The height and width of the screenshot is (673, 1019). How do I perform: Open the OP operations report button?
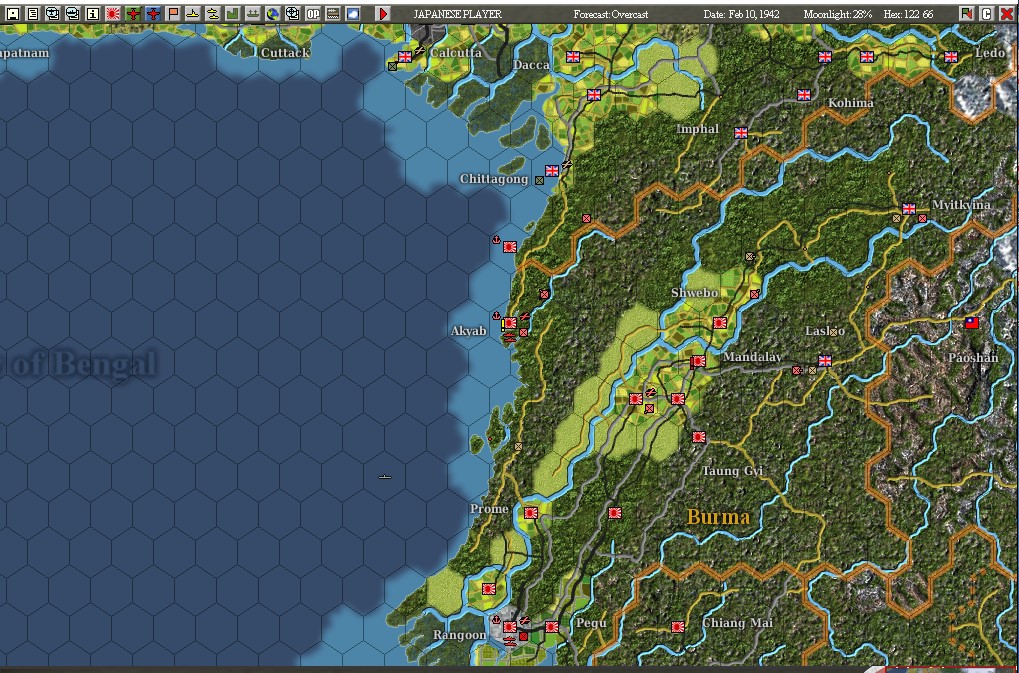click(313, 13)
